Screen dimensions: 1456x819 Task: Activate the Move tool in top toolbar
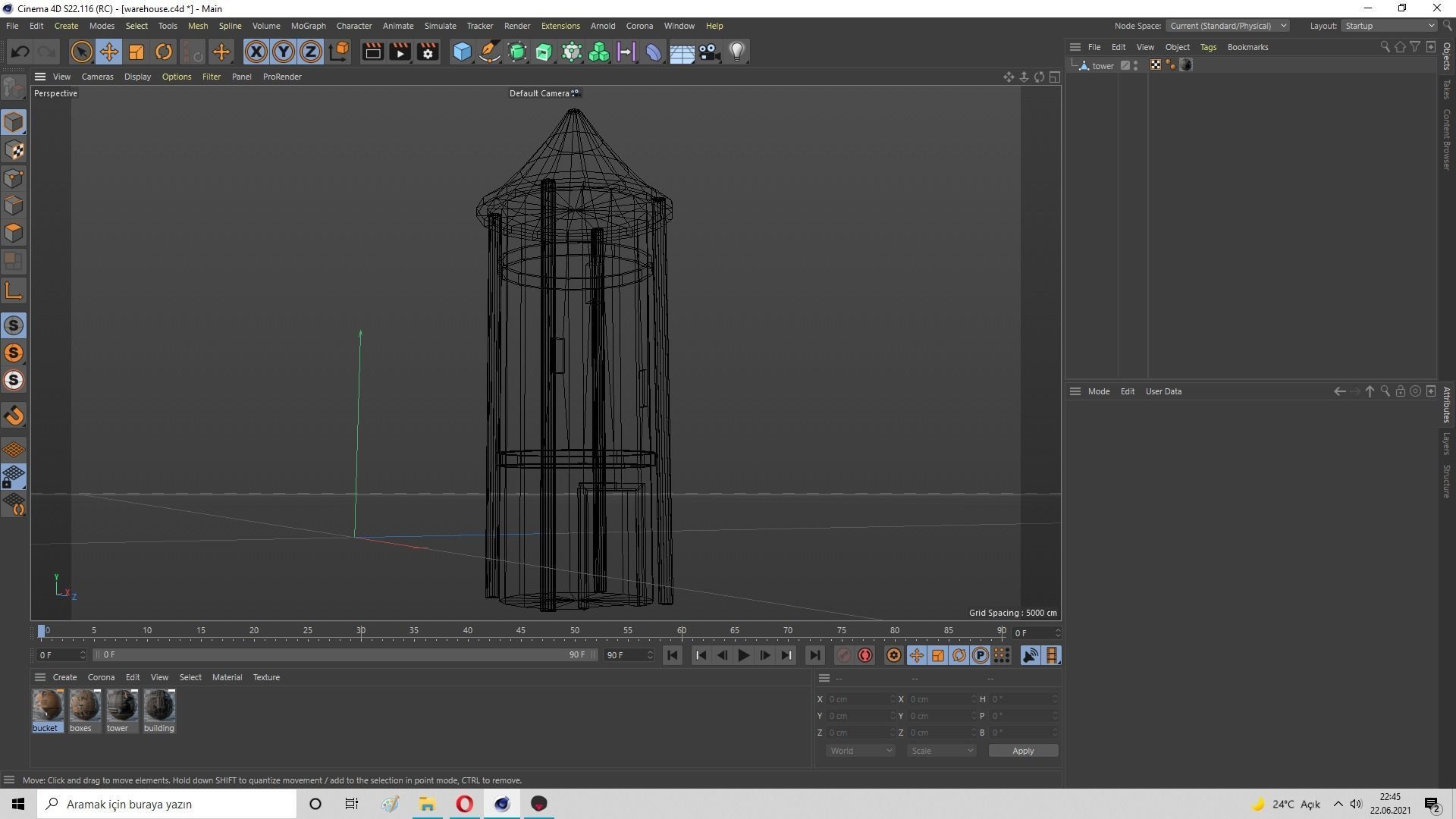click(108, 52)
